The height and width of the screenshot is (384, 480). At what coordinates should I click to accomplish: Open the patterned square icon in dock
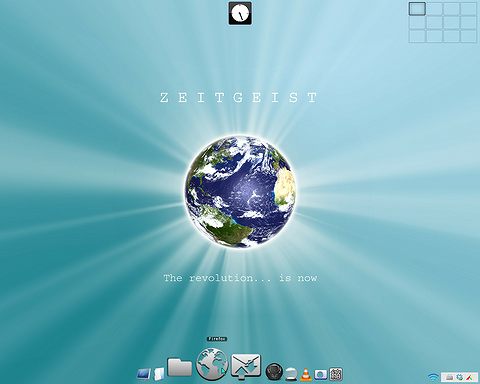click(336, 374)
